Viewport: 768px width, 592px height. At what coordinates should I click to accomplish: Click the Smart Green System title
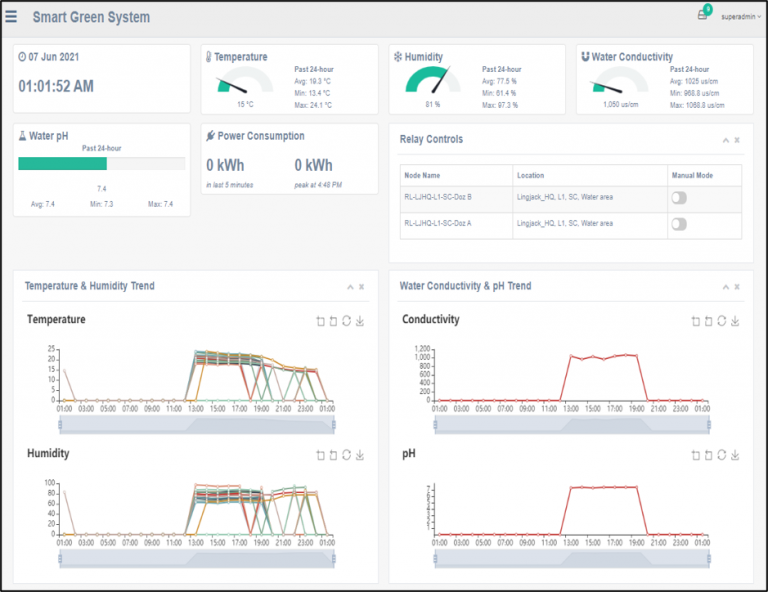91,17
